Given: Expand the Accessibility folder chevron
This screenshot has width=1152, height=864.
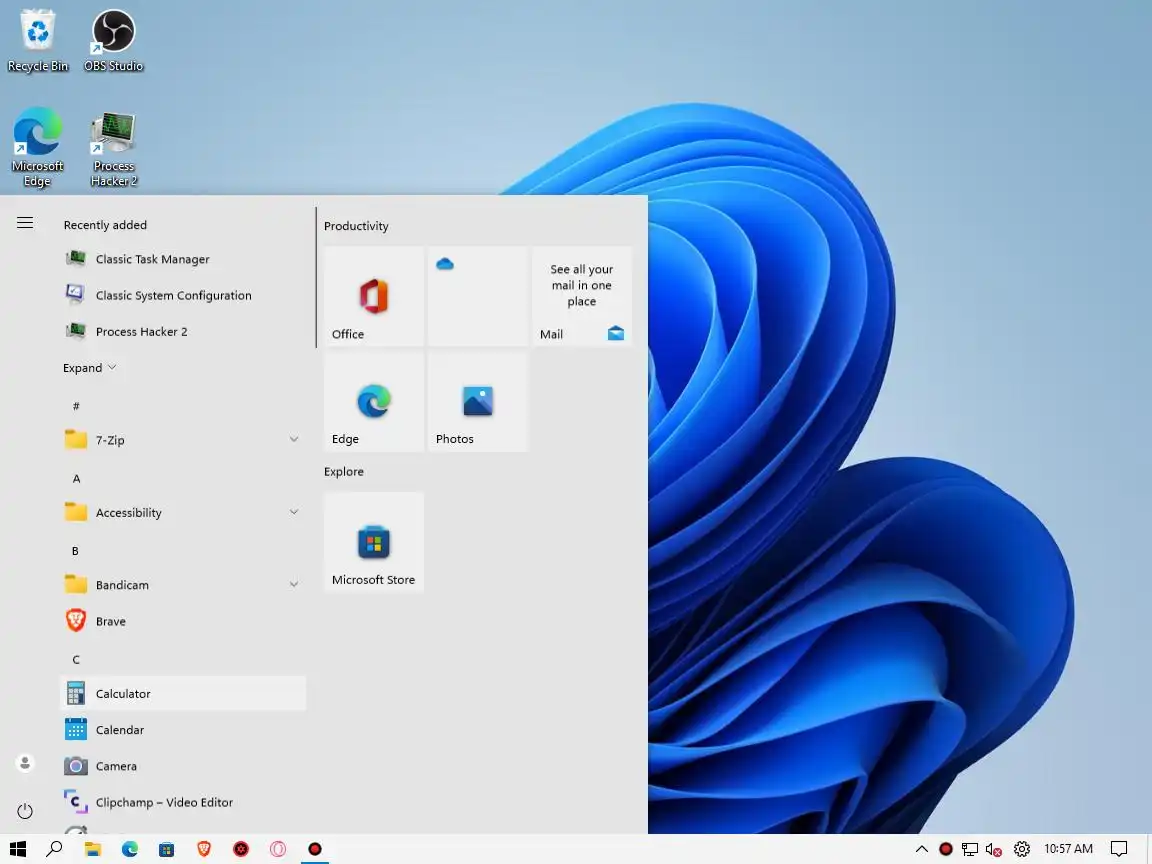Looking at the screenshot, I should pos(294,512).
